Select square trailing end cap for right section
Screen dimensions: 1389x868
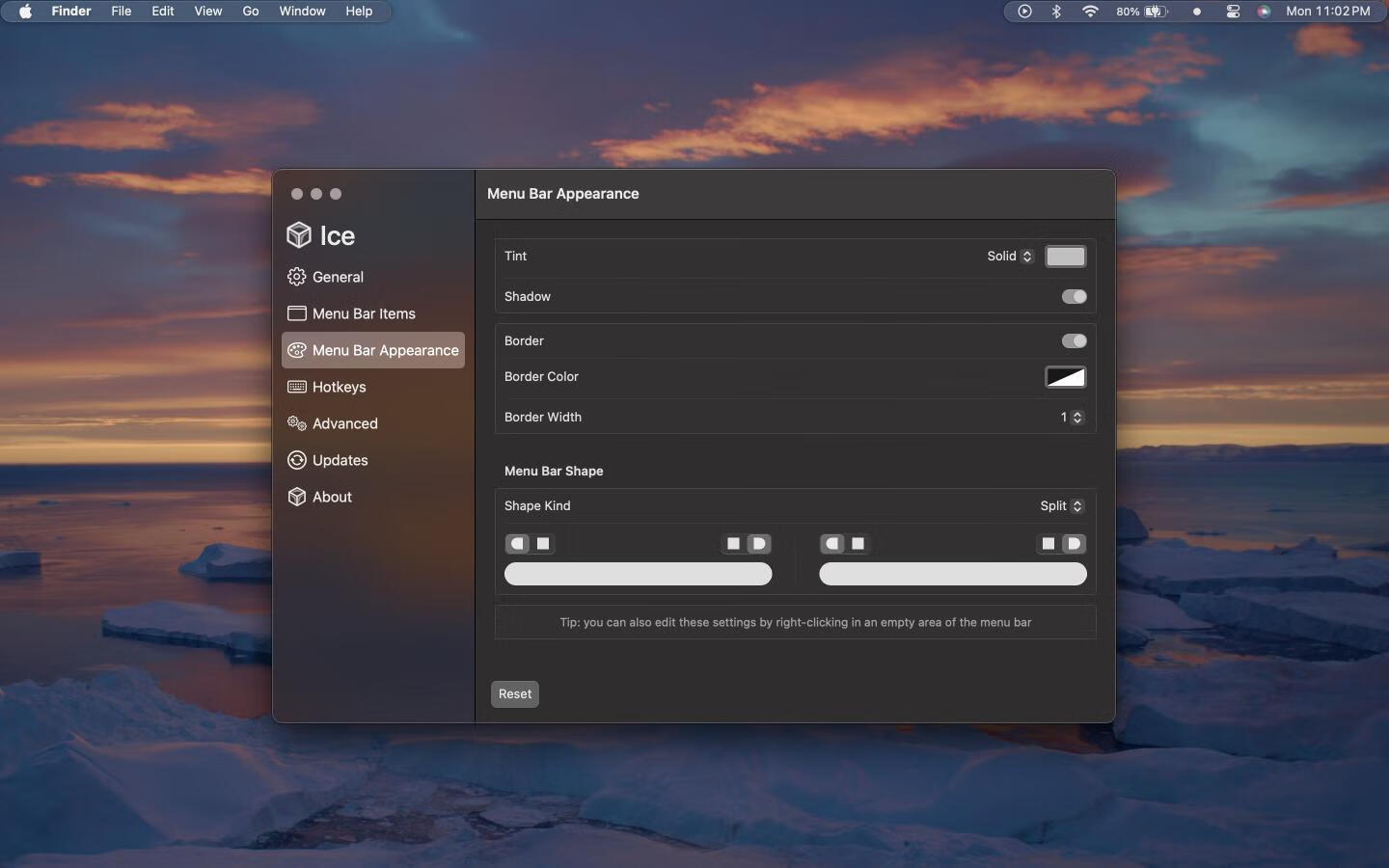1048,544
